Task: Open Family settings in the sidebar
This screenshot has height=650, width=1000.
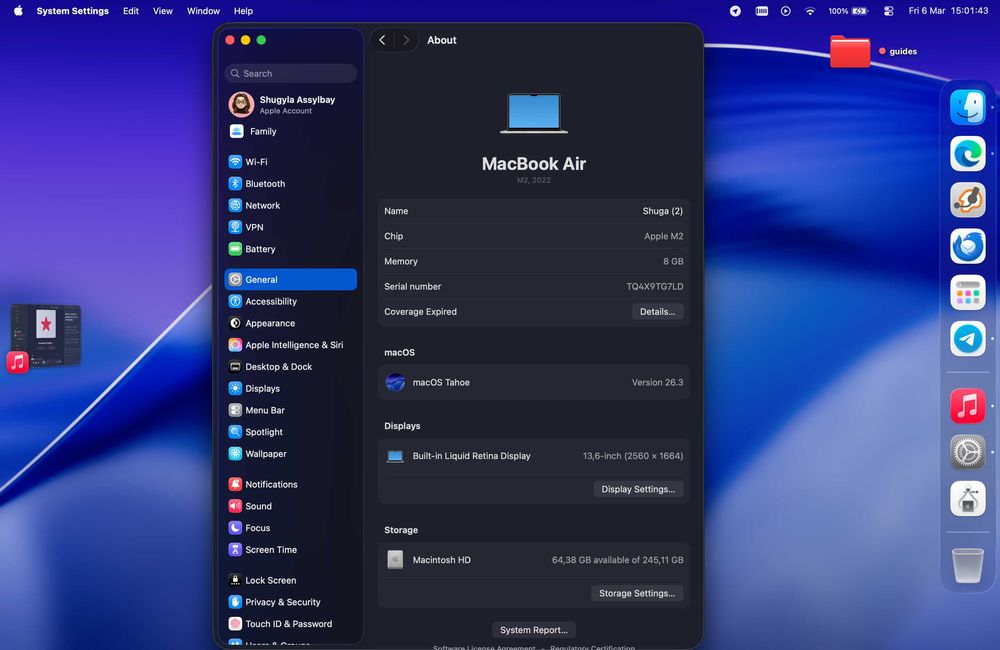Action: pos(290,131)
